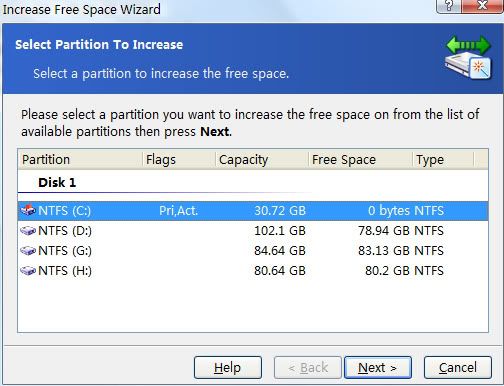This screenshot has height=386, width=504.
Task: Select the highlighted NTFS (C:) partition
Action: pyautogui.click(x=253, y=211)
